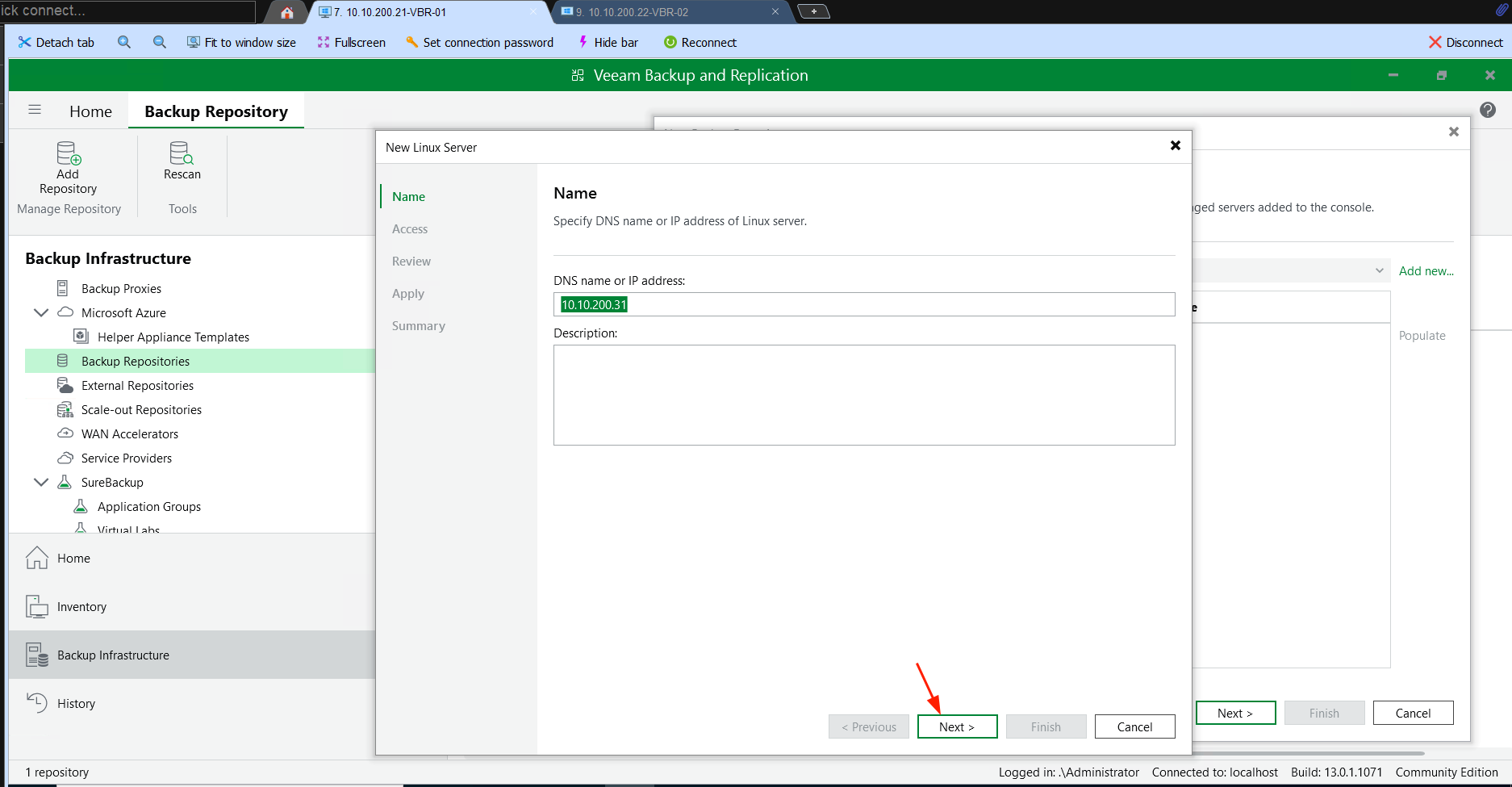1512x787 pixels.
Task: Click the Previous button in Linux Server dialog
Action: [x=869, y=726]
